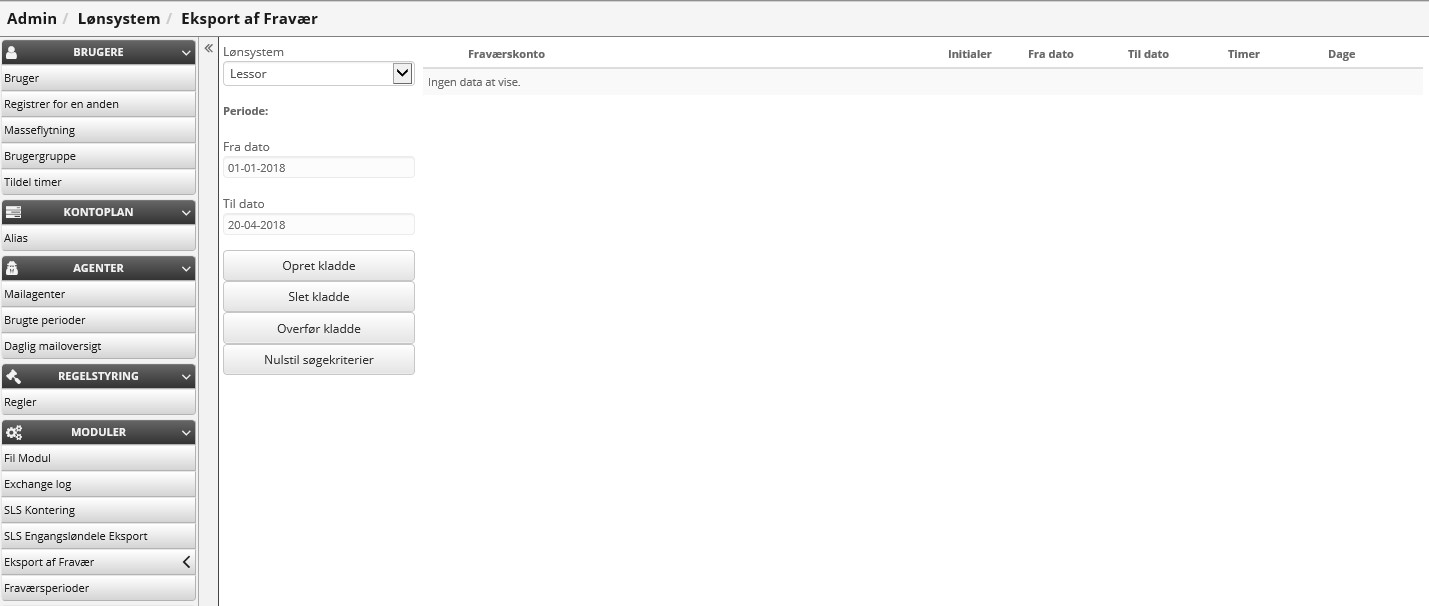The image size is (1429, 606).
Task: Click the Til dato input field
Action: click(x=318, y=225)
